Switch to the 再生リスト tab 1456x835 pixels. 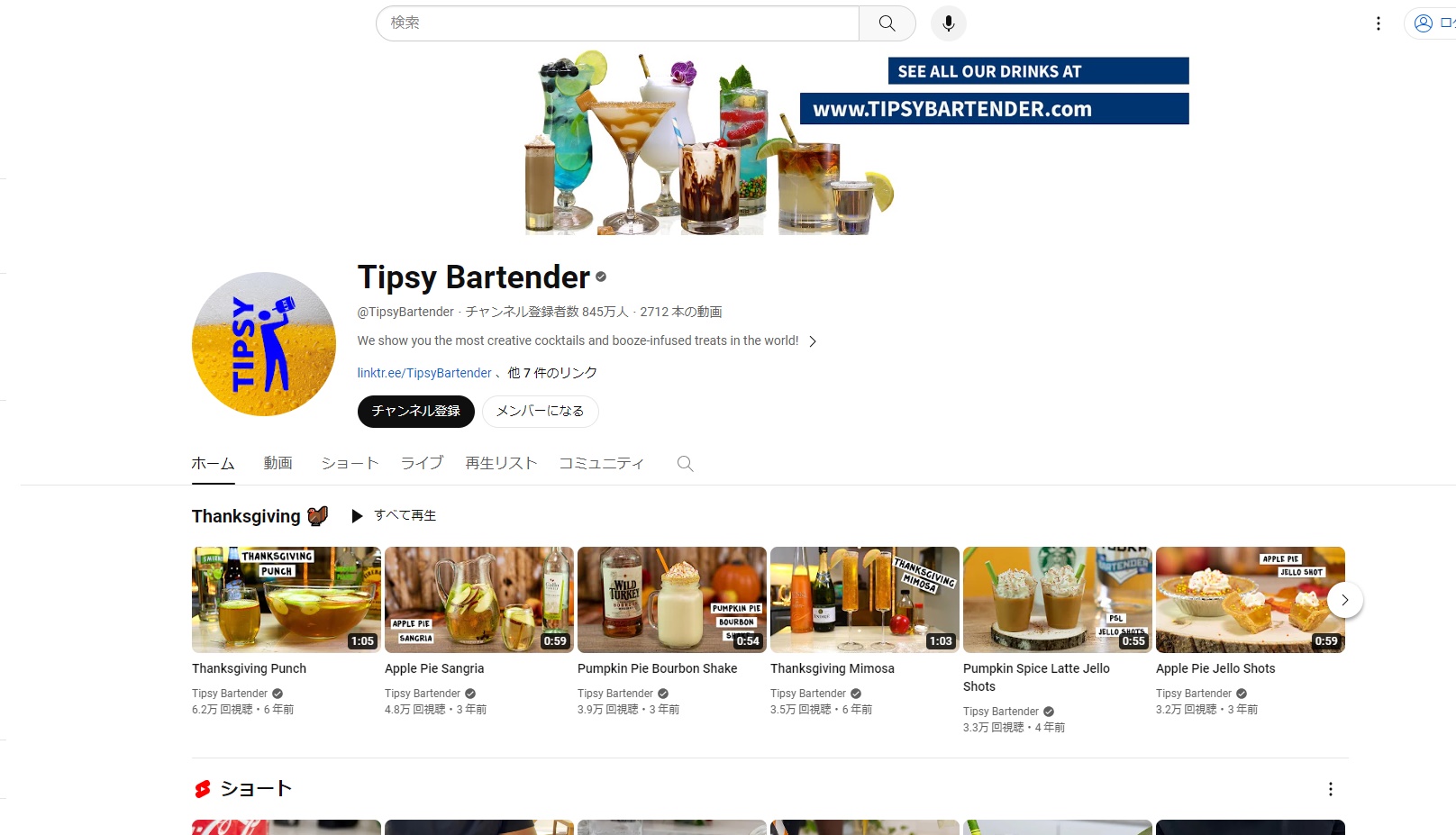(501, 463)
